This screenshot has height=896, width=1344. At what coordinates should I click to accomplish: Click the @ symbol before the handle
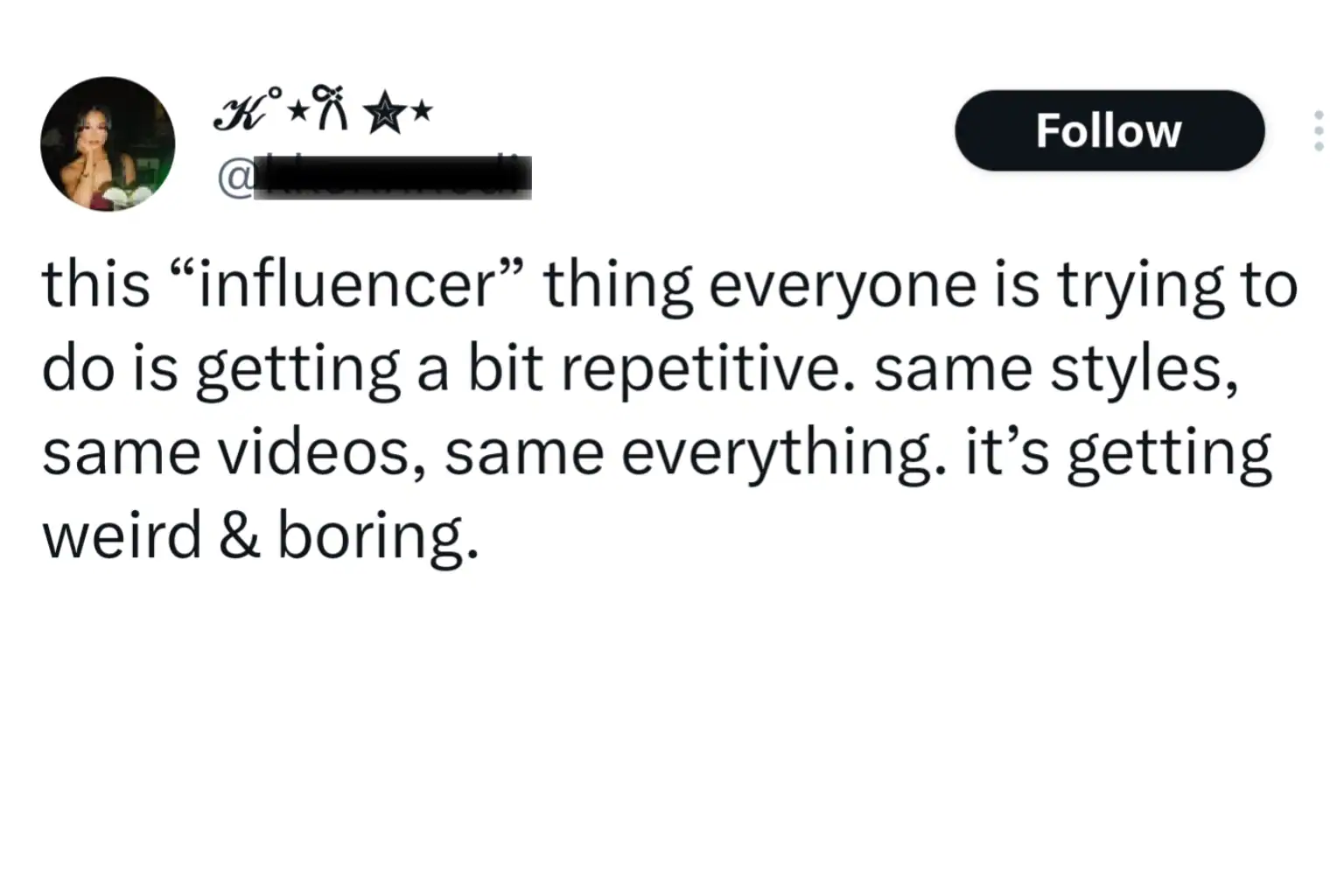pos(234,178)
